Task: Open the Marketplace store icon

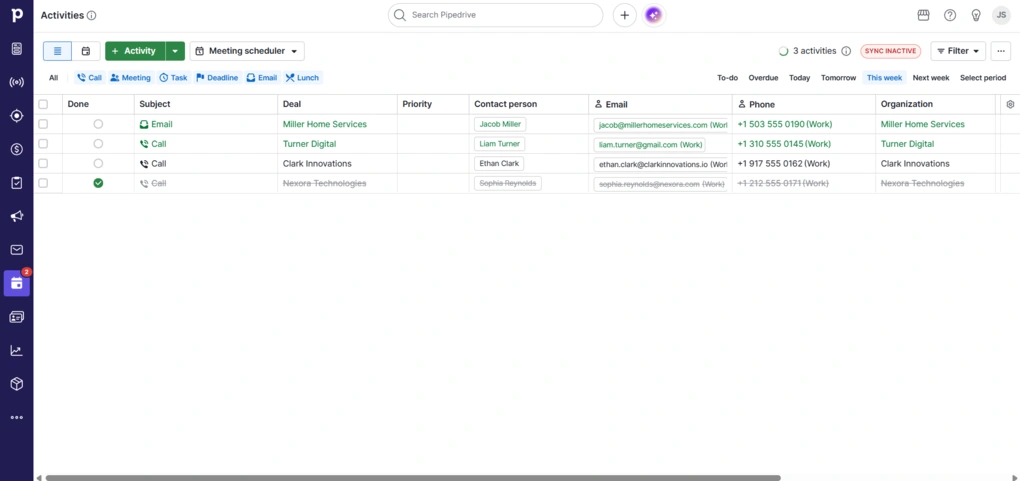Action: coord(923,15)
